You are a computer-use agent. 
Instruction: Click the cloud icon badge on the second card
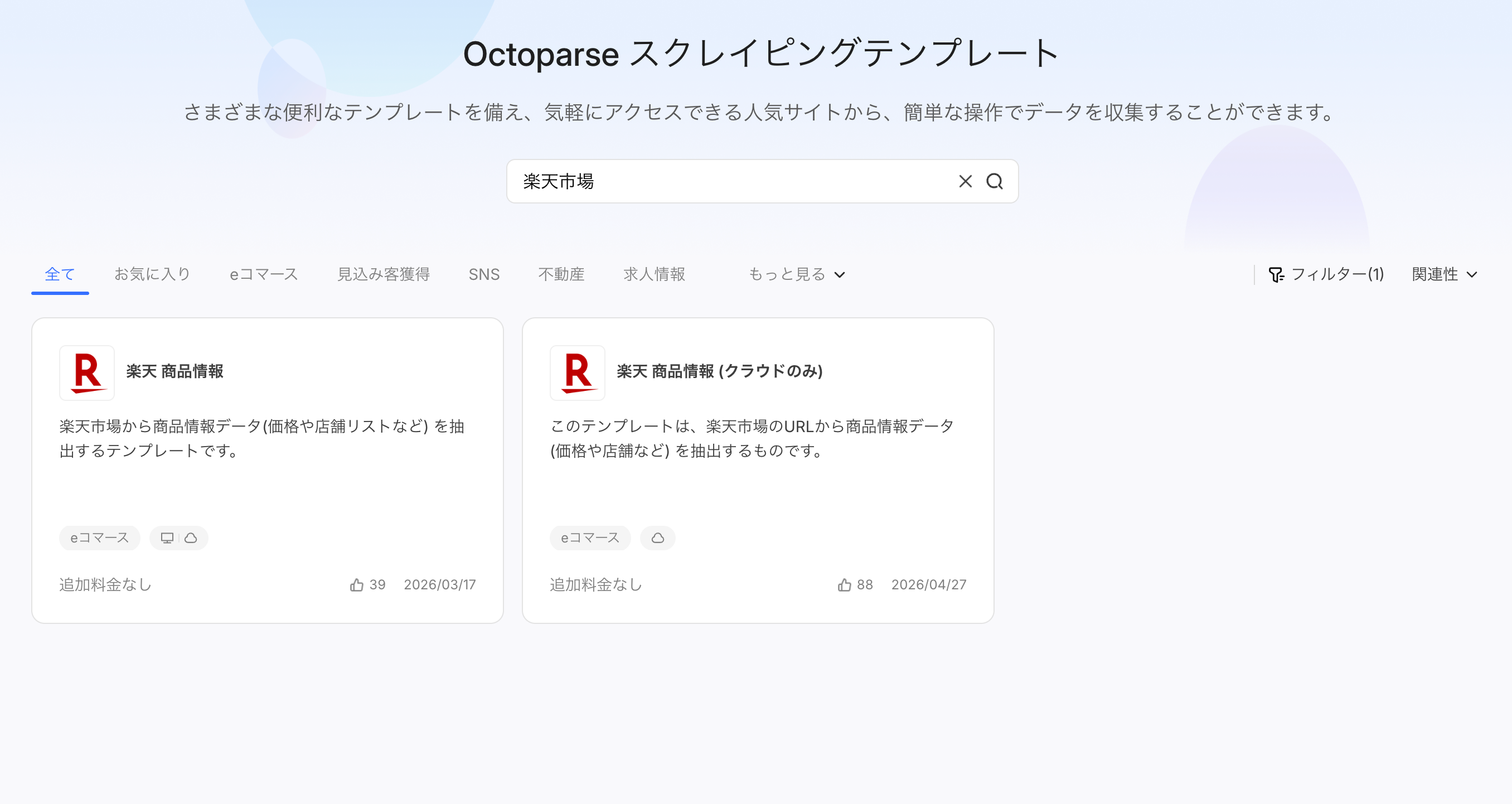pos(657,537)
